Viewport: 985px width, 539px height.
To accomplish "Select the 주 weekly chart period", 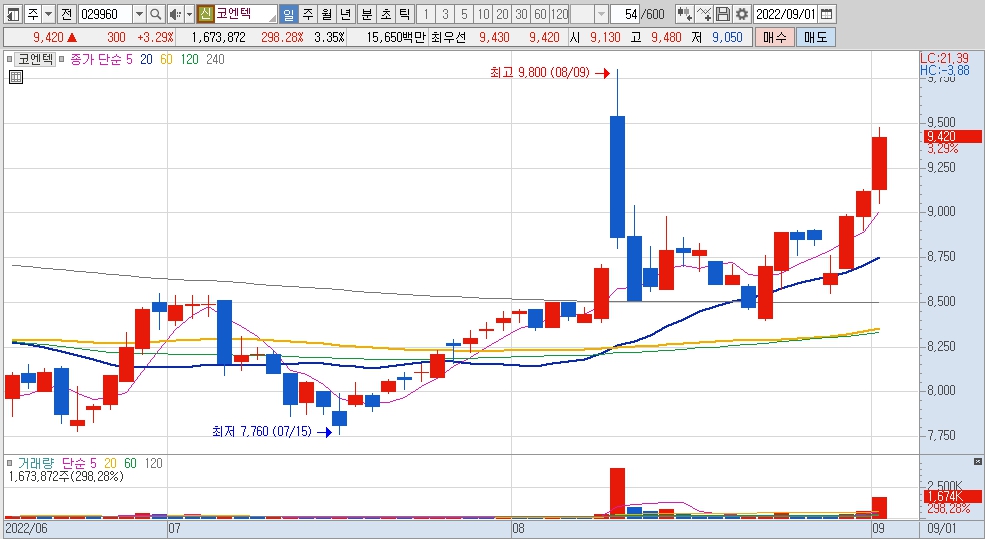I will [x=307, y=14].
